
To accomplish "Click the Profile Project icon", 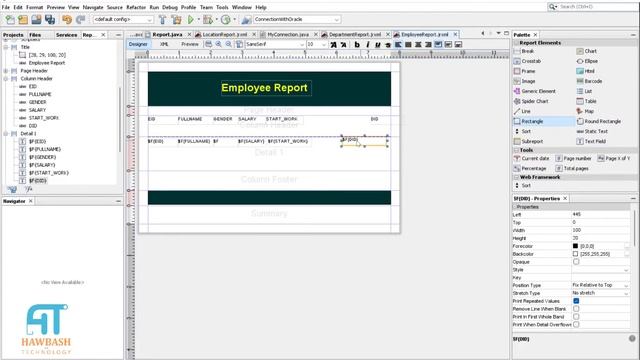I will (x=225, y=19).
